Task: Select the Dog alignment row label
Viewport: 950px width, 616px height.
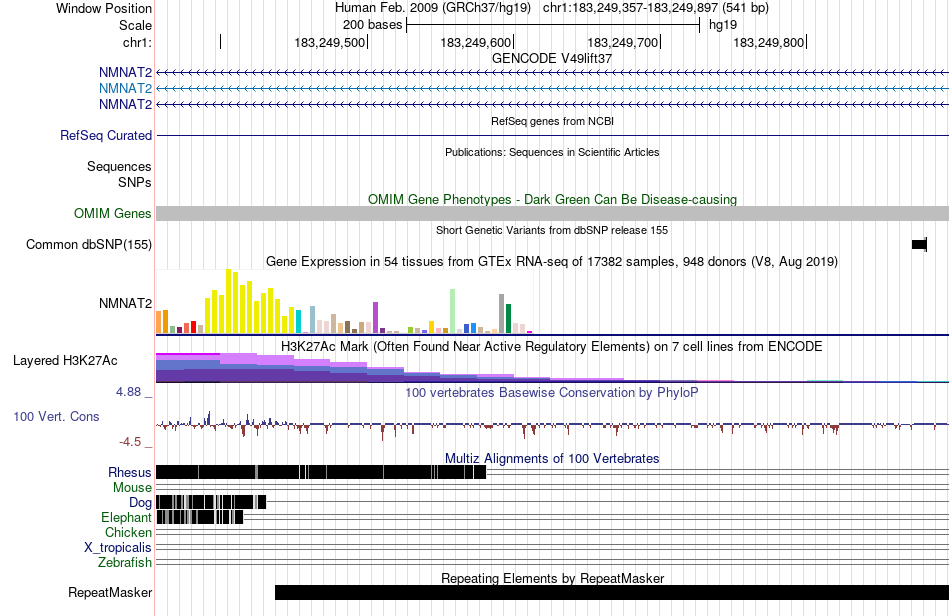Action: pos(140,503)
